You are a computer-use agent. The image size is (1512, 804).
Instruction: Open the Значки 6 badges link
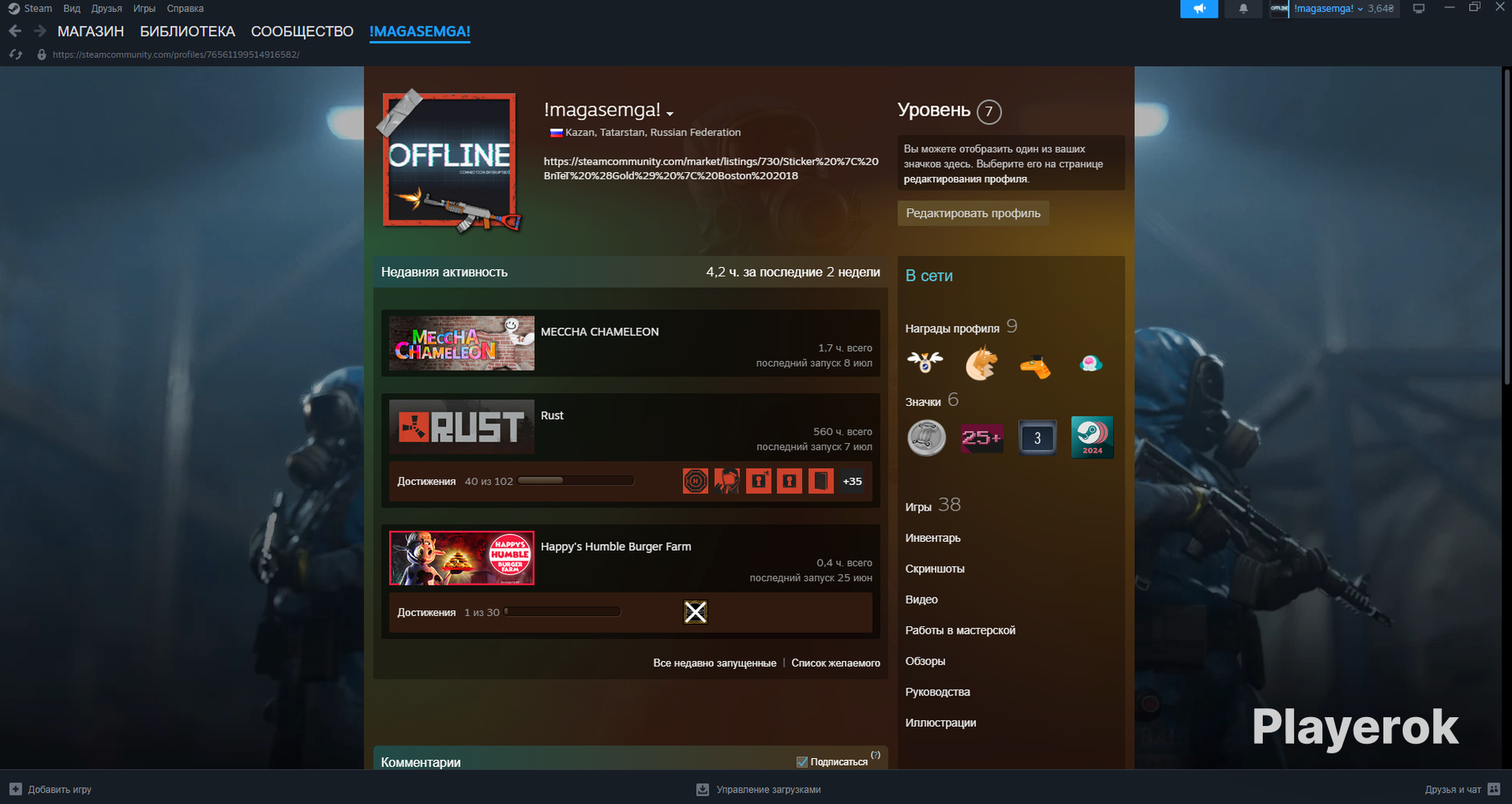click(x=932, y=400)
